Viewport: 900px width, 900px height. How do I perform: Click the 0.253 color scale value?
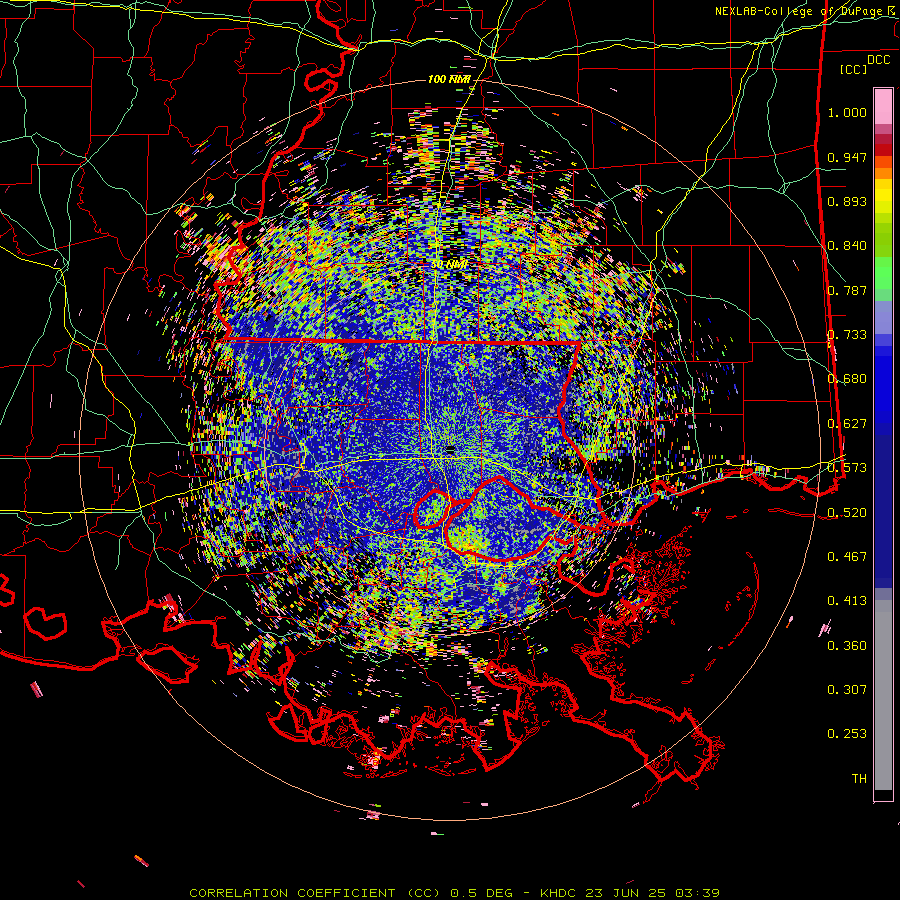point(847,734)
